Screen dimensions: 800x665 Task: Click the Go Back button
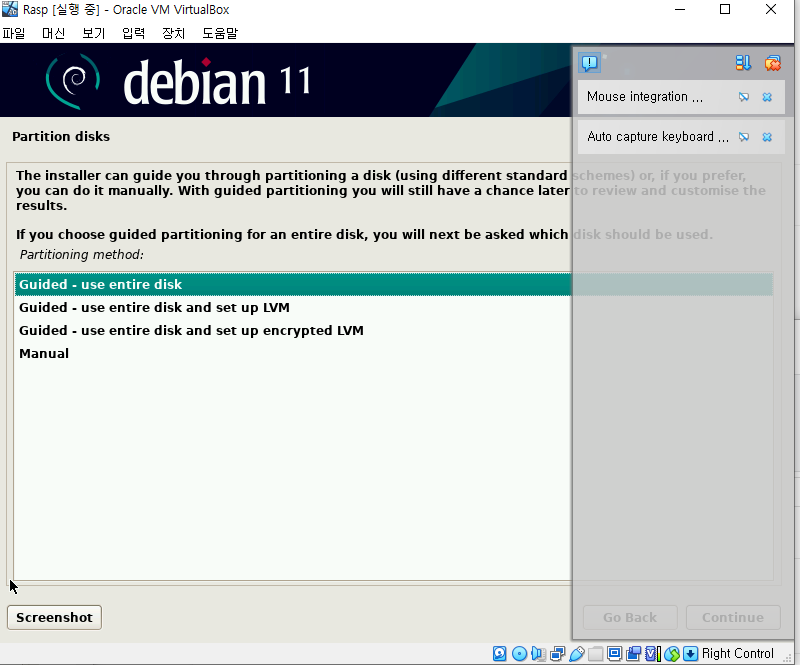(x=630, y=618)
